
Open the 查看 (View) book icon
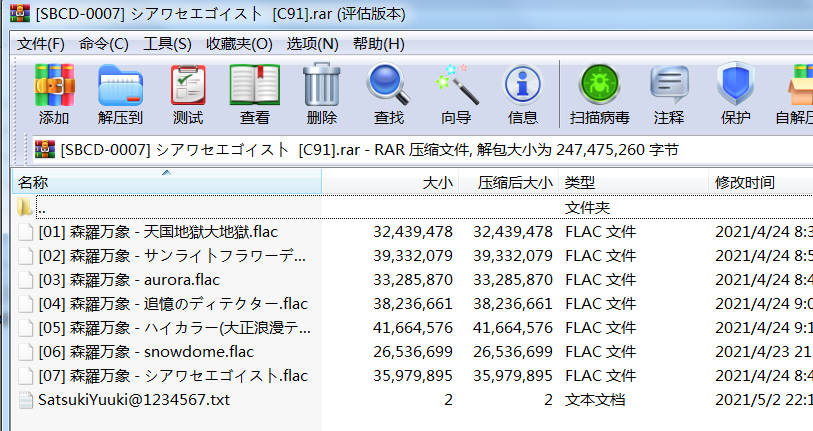[254, 95]
